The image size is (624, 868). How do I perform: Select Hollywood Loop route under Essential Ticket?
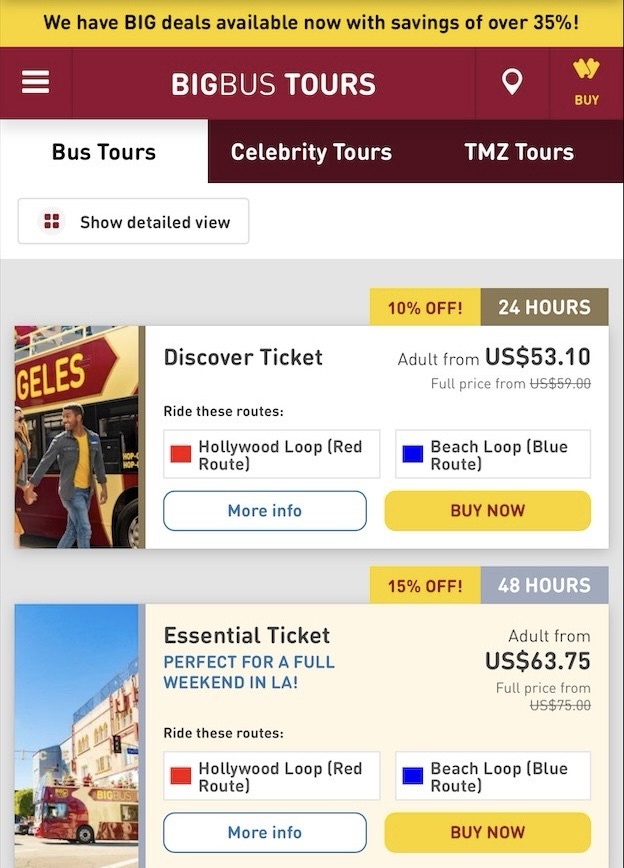(x=272, y=776)
